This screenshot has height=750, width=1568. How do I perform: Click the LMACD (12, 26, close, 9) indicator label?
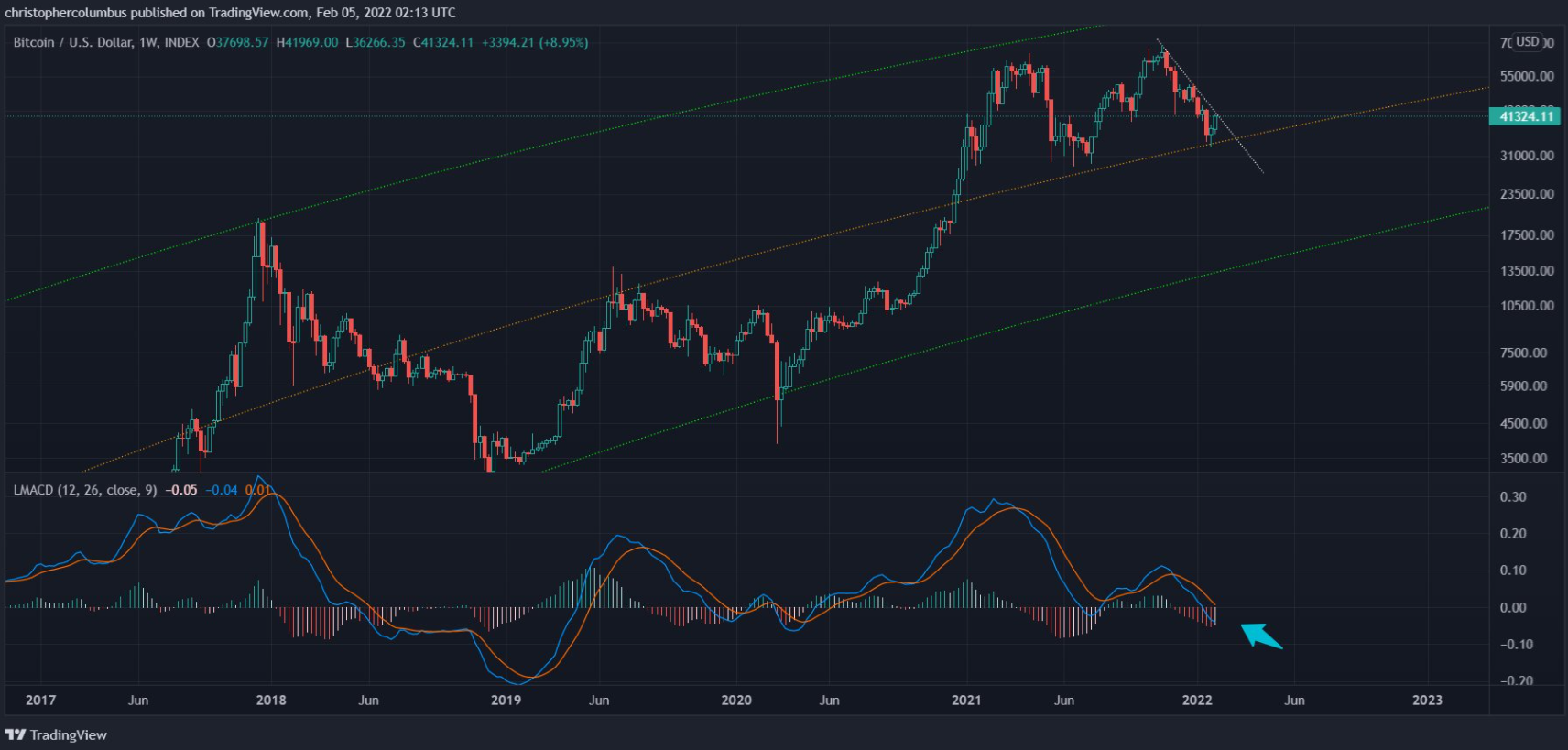(85, 490)
